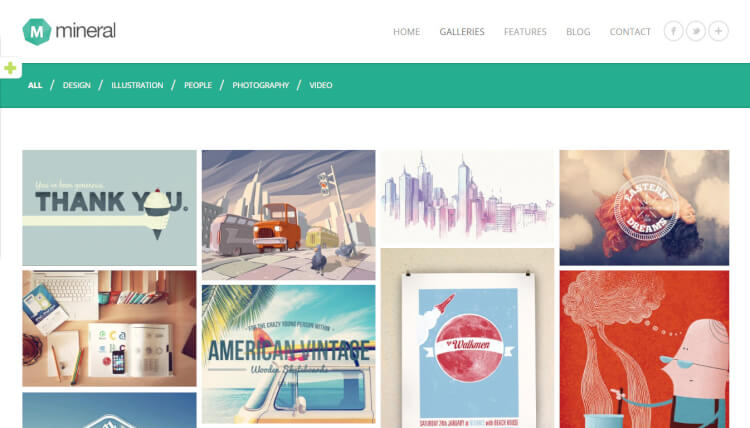Open the blue badge thumbnail at bottom left
The height and width of the screenshot is (428, 750).
click(x=110, y=410)
